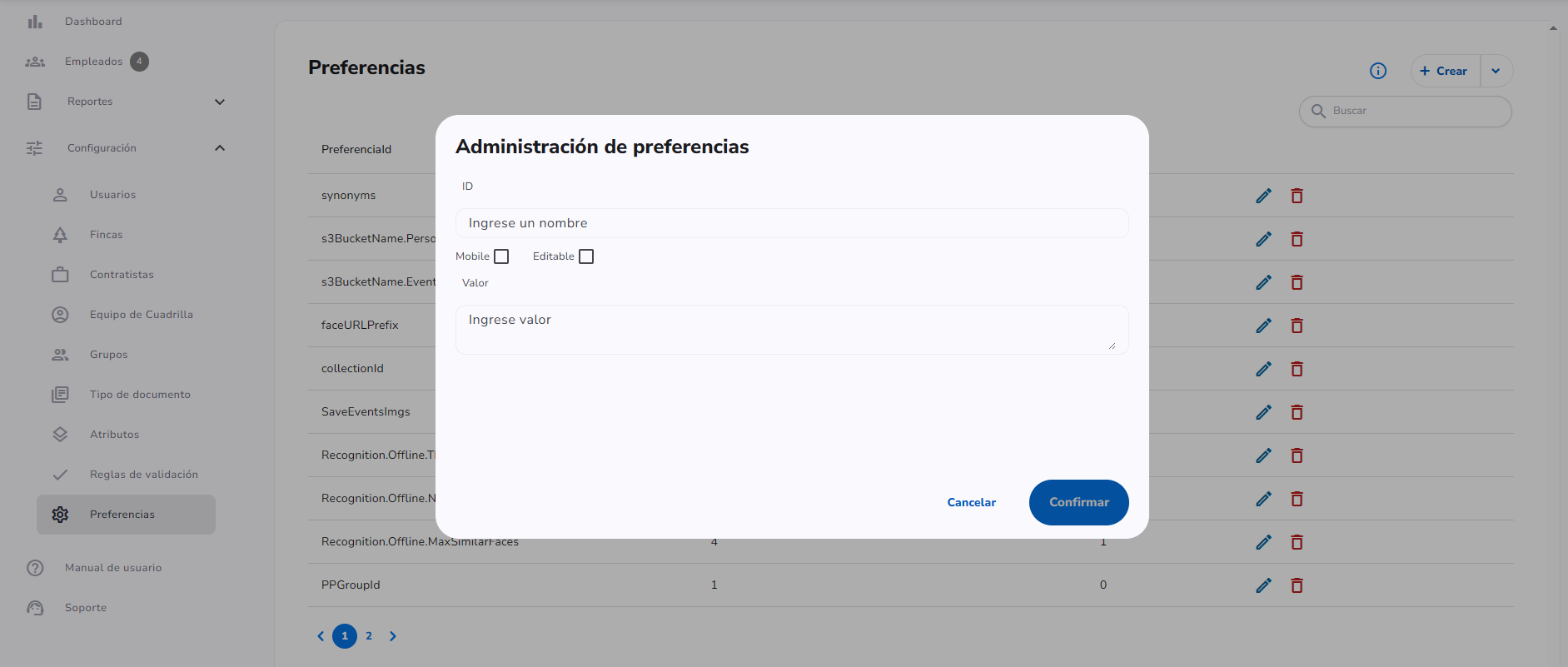Viewport: 1568px width, 667px height.
Task: Open the info icon beside Crear
Action: point(1378,71)
